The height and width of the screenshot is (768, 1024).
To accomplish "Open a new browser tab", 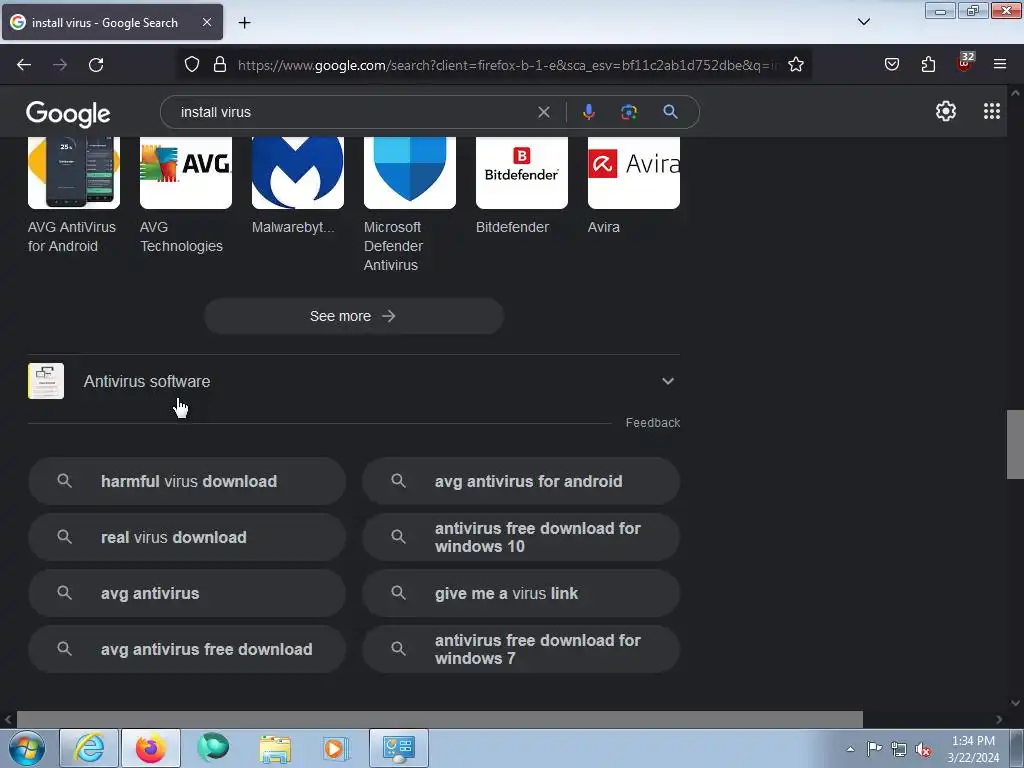I will coord(244,23).
